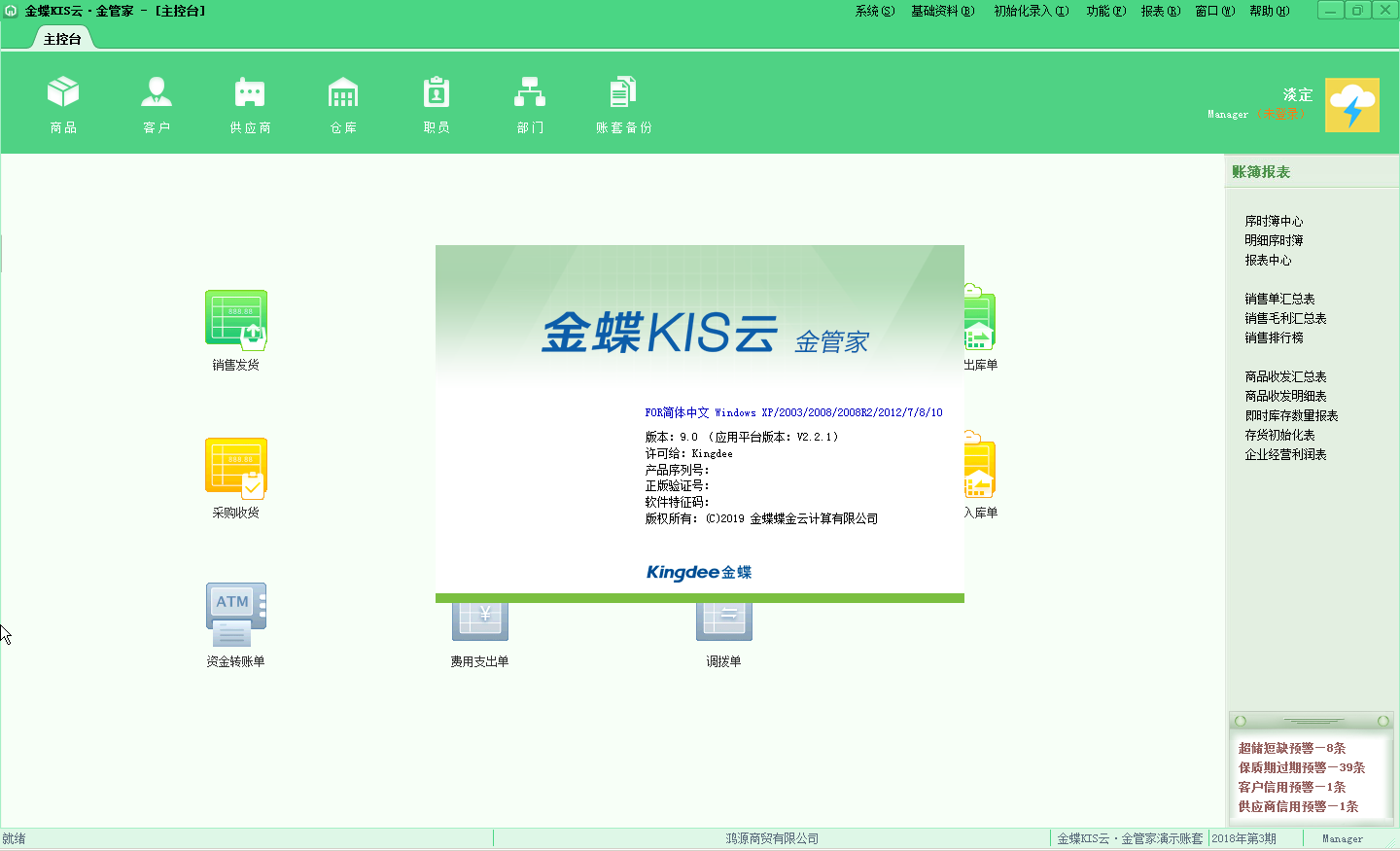Click 账簿报表 panel heading
The image size is (1400, 851).
[x=1261, y=171]
